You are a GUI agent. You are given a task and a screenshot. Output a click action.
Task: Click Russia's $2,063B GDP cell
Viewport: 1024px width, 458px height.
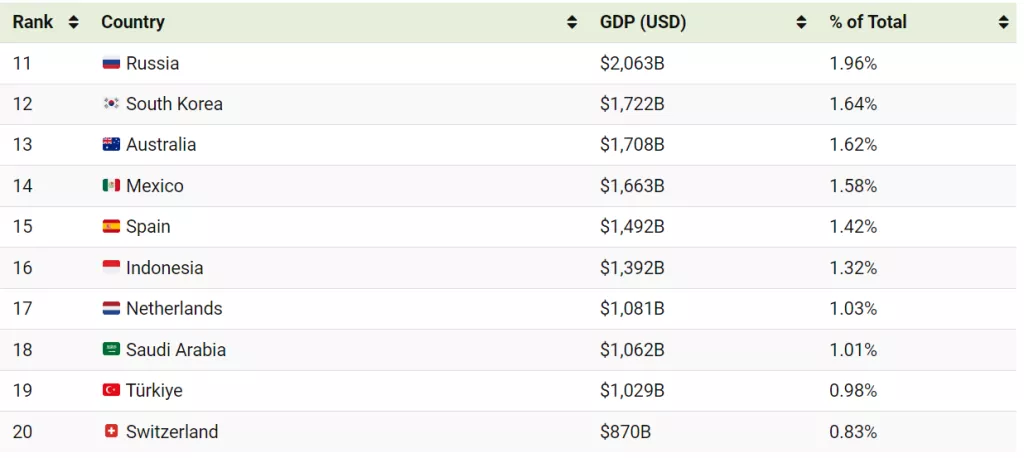(632, 63)
